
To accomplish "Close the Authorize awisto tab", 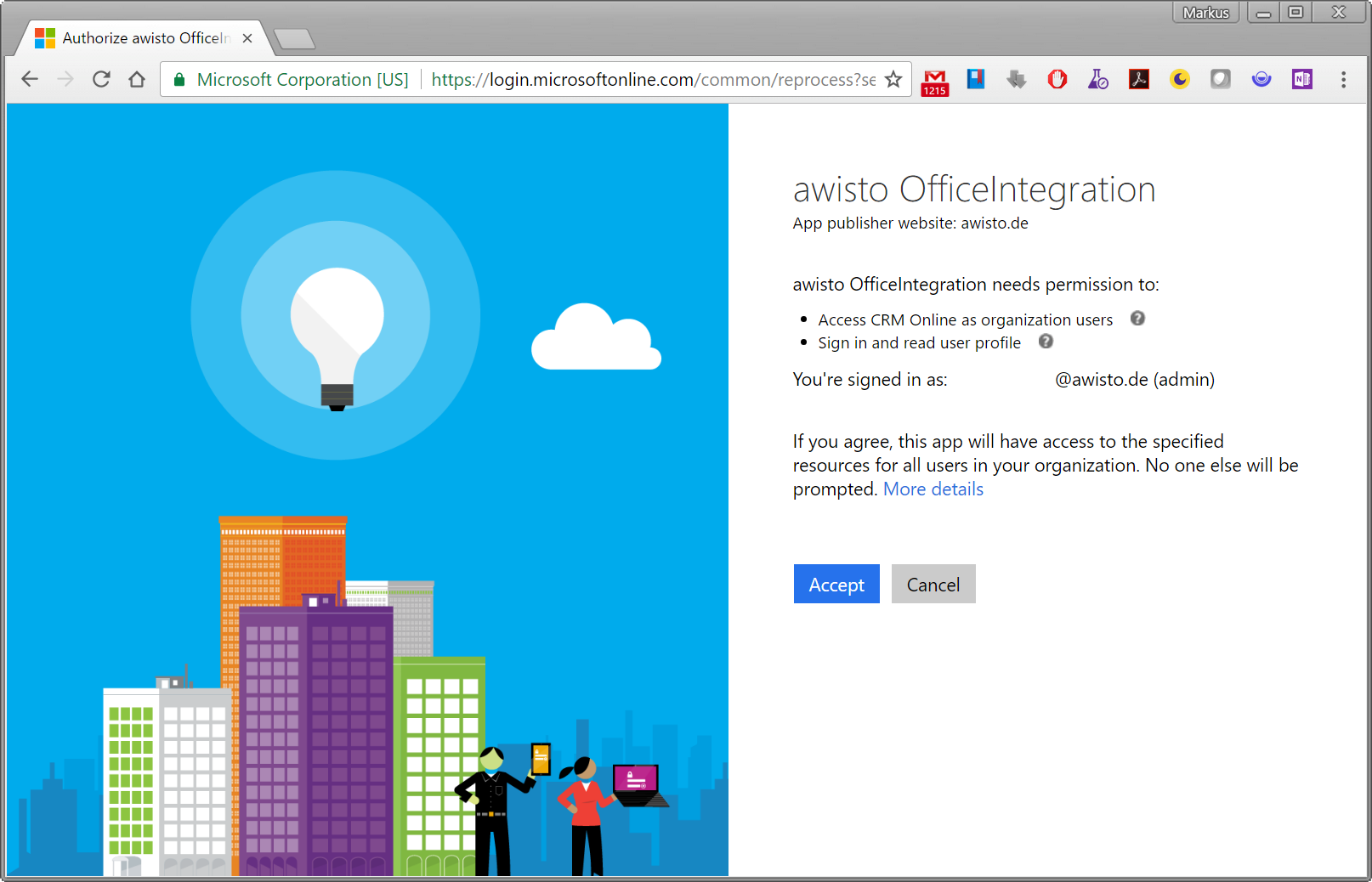I will [x=247, y=38].
